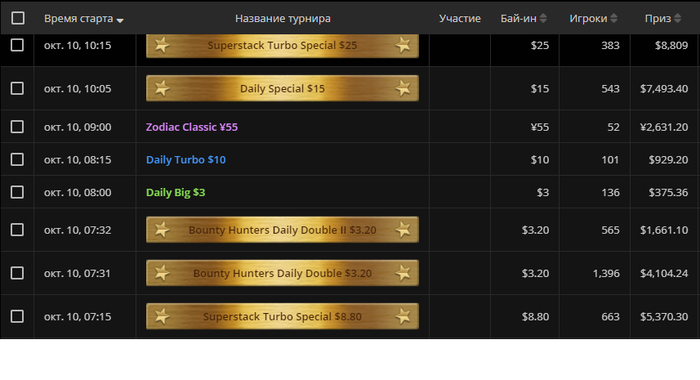700x380 pixels.
Task: Open the Daily Turbo $10 tournament link
Action: (186, 159)
